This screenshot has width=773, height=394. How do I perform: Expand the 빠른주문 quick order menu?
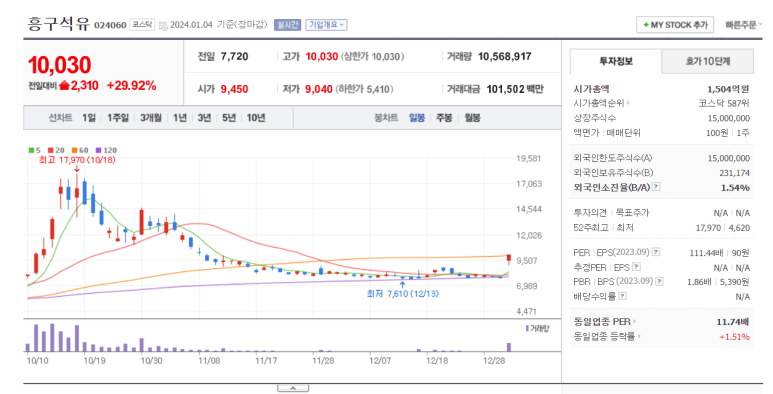point(743,25)
